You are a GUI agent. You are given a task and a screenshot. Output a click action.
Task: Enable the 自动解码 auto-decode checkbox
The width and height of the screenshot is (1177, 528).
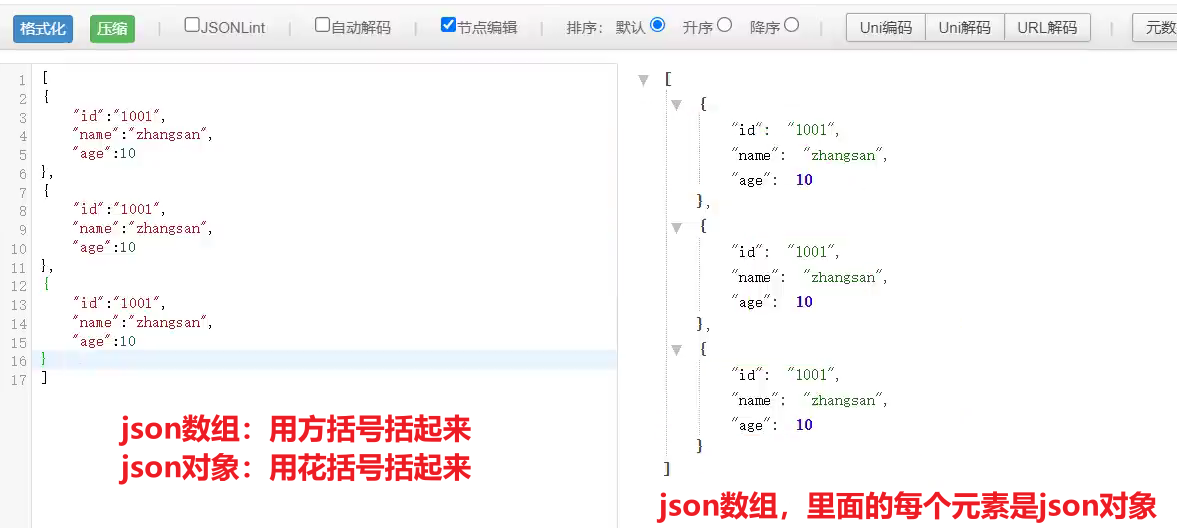[x=322, y=25]
